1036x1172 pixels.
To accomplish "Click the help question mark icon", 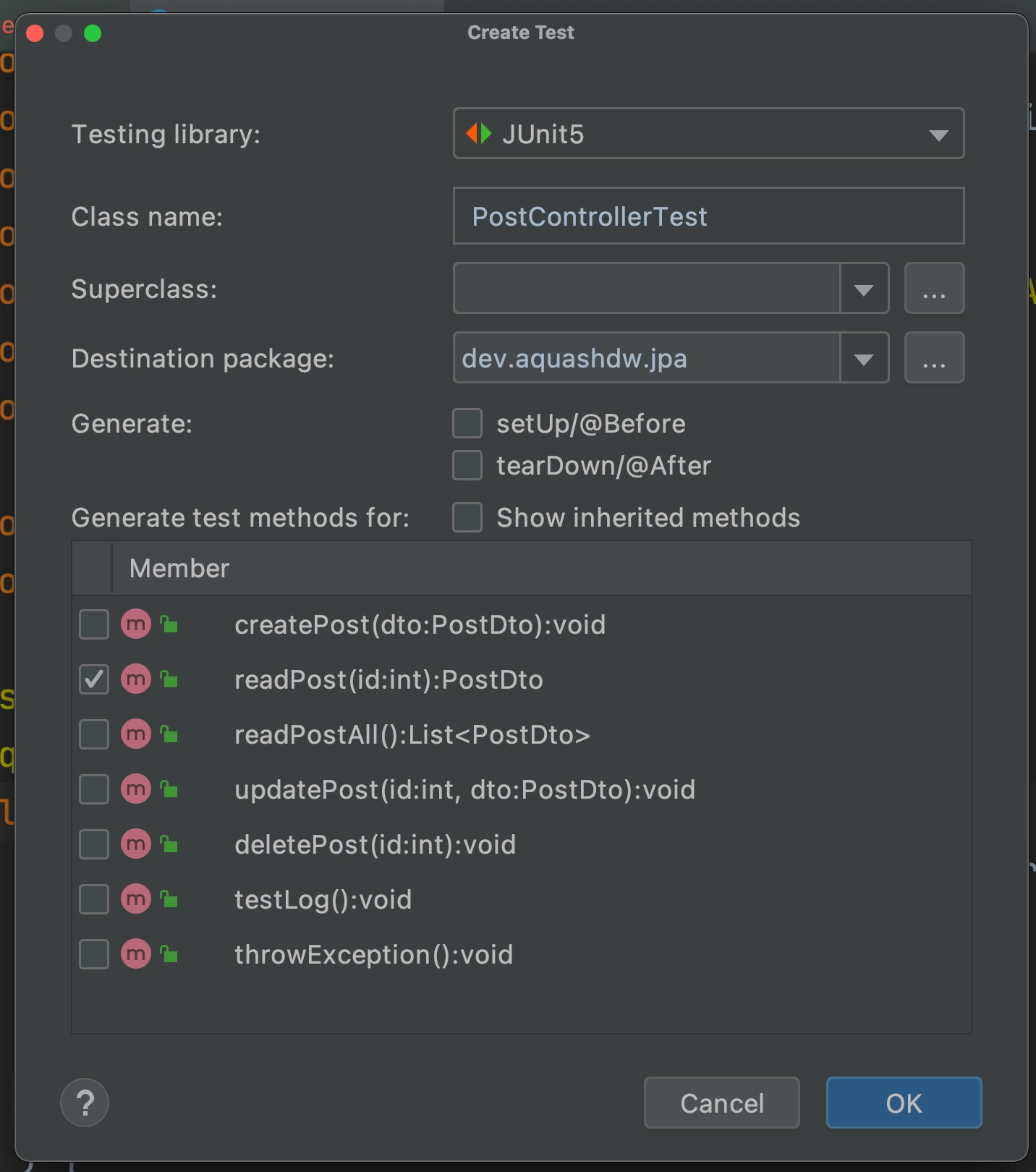I will [85, 1103].
